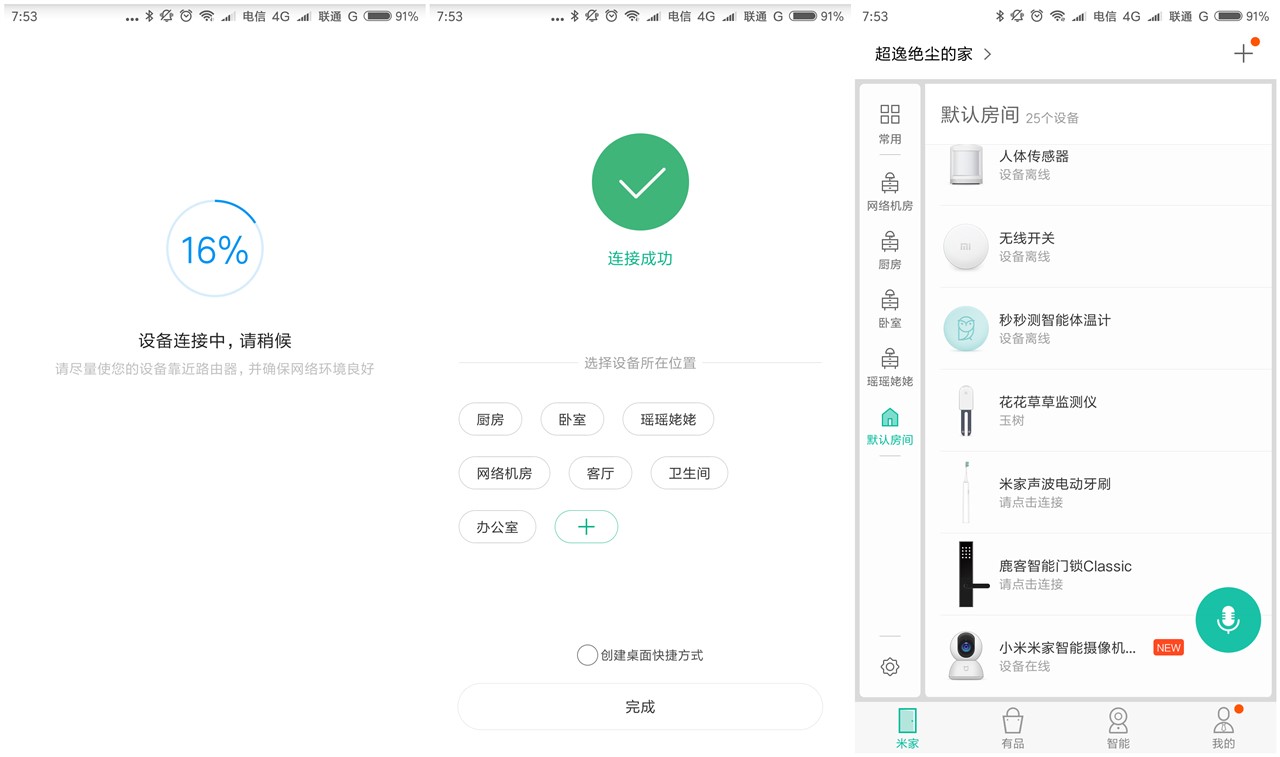This screenshot has height=757, width=1280.
Task: Open sidebar settings gear icon
Action: click(x=890, y=667)
